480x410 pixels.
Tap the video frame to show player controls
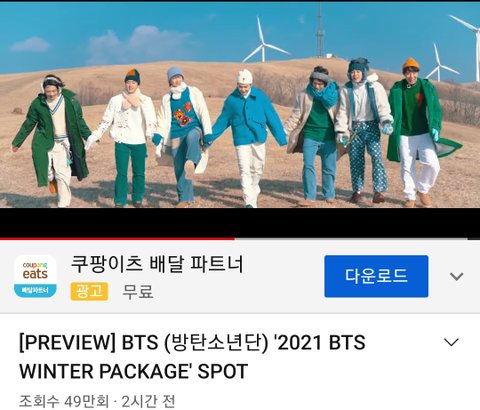coord(240,105)
